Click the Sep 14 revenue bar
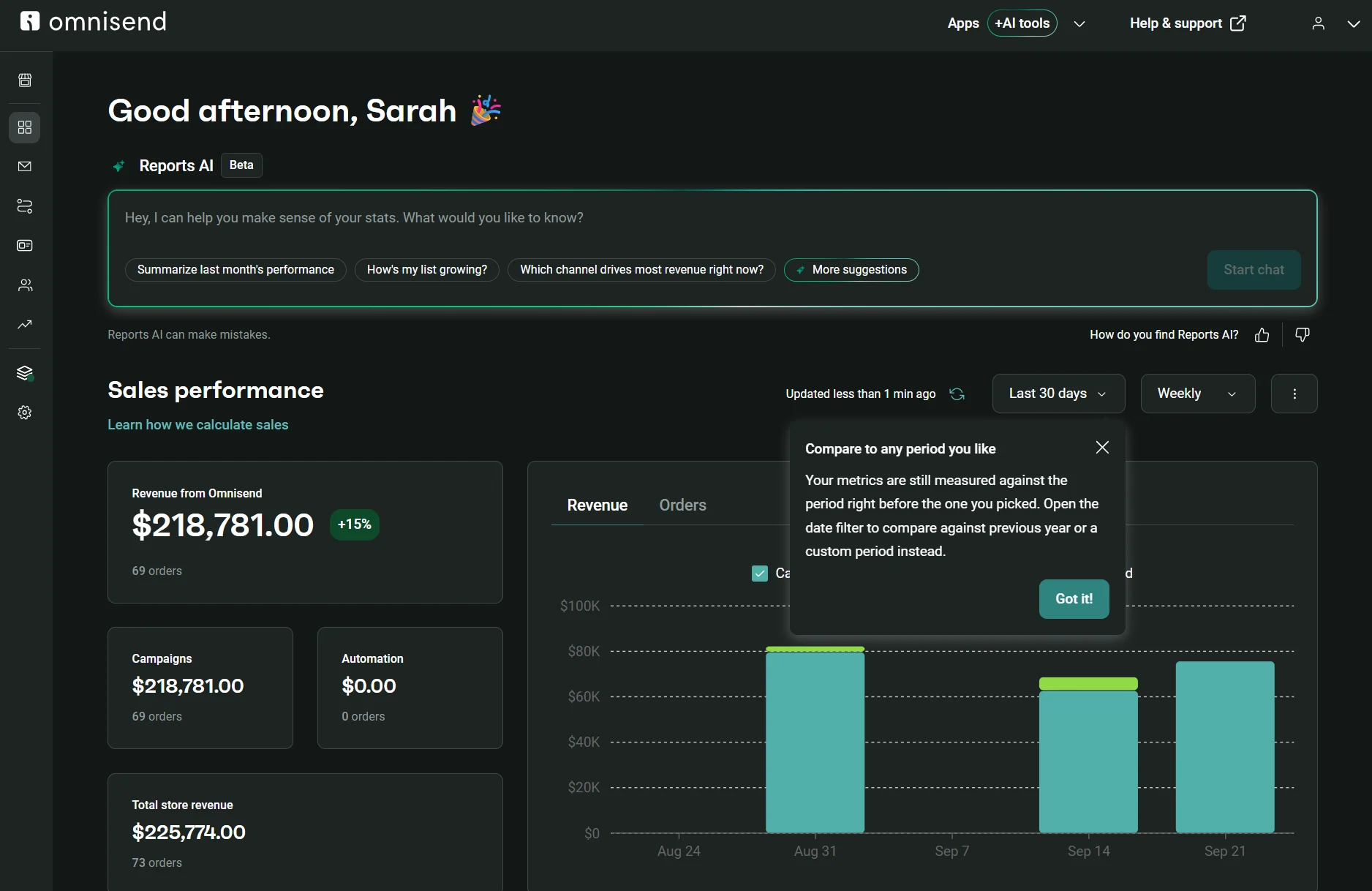The image size is (1372, 891). [x=1088, y=755]
